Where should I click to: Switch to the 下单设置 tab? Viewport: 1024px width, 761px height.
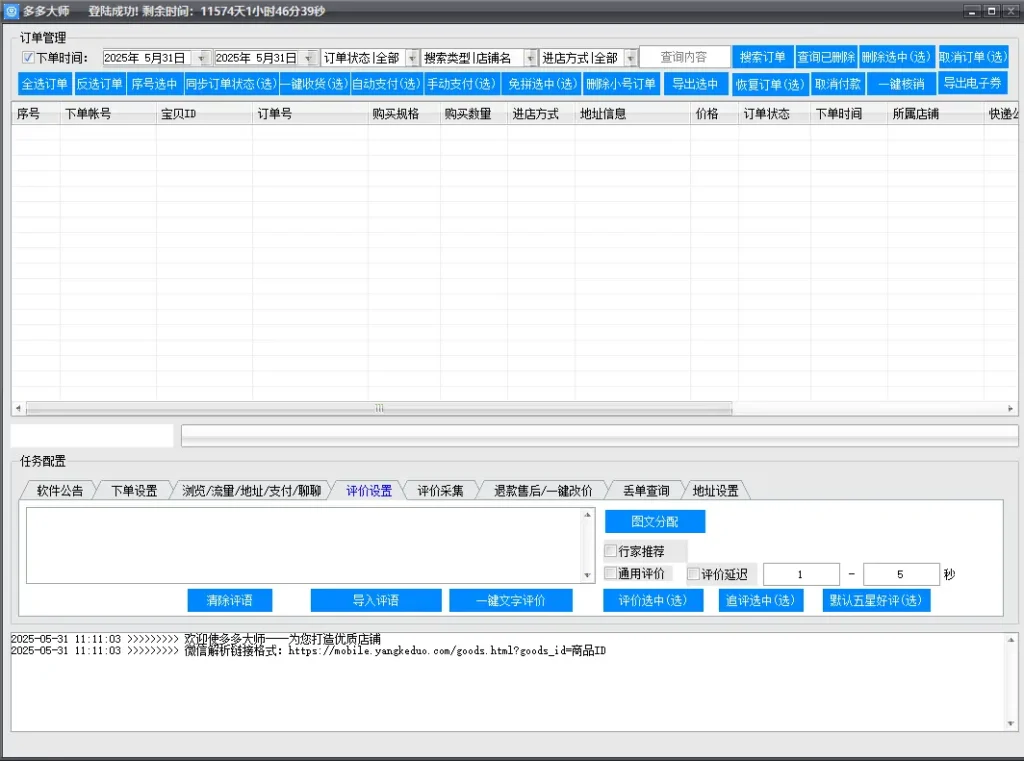click(134, 491)
